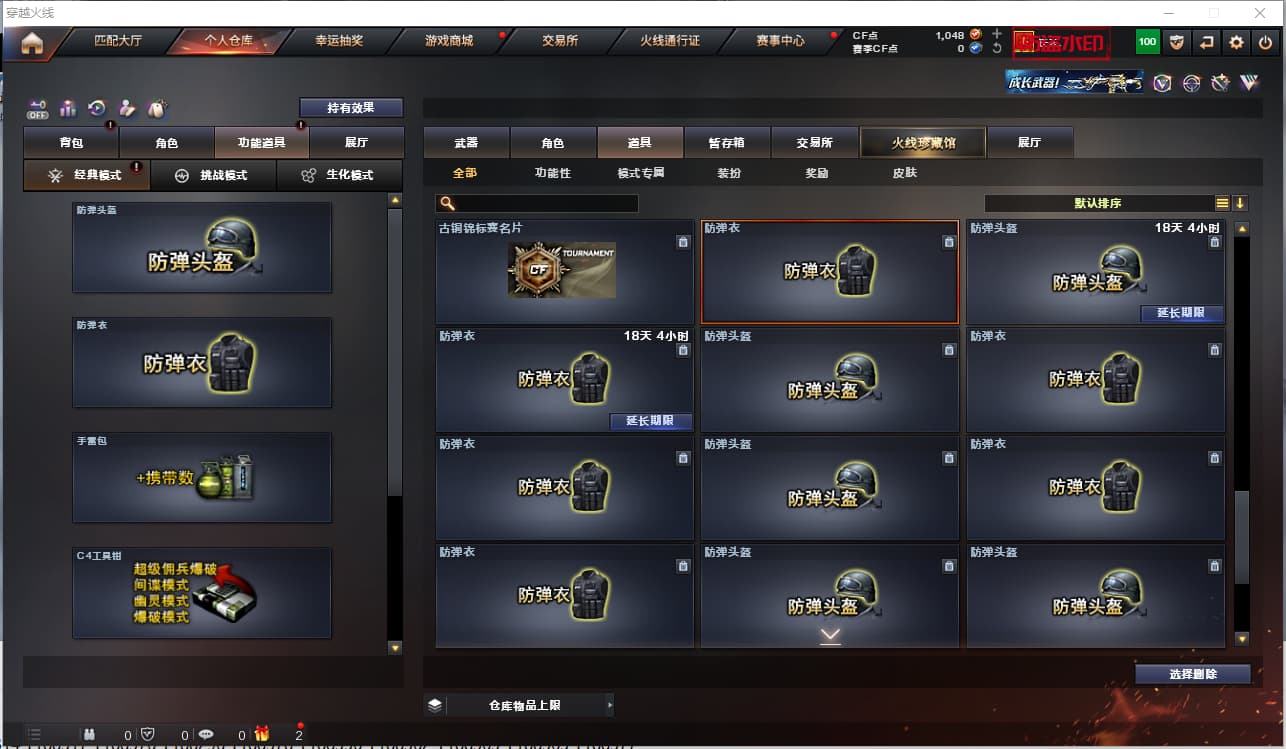The image size is (1286, 749).
Task: Click the 选择删除 button
Action: (x=1193, y=674)
